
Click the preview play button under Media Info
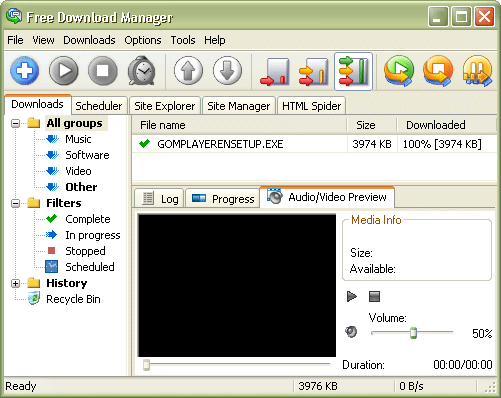tap(352, 296)
